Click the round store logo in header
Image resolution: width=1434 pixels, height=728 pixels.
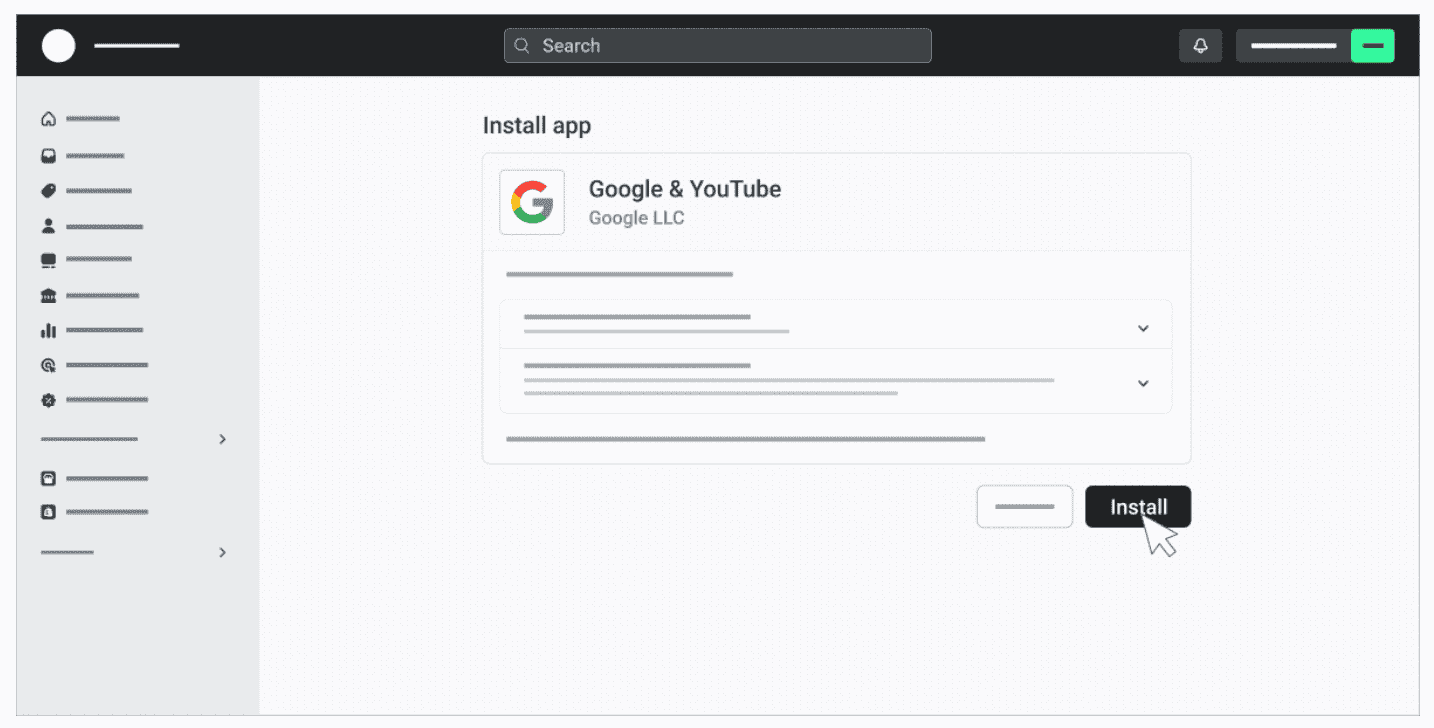[x=59, y=45]
